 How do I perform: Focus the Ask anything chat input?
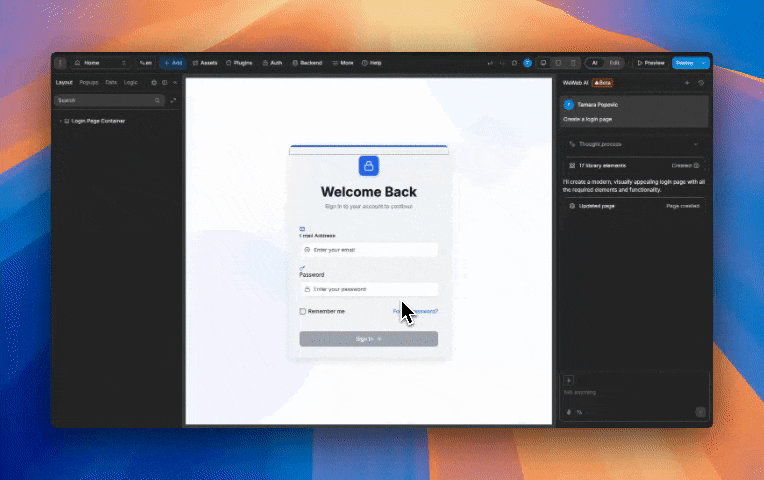(634, 392)
